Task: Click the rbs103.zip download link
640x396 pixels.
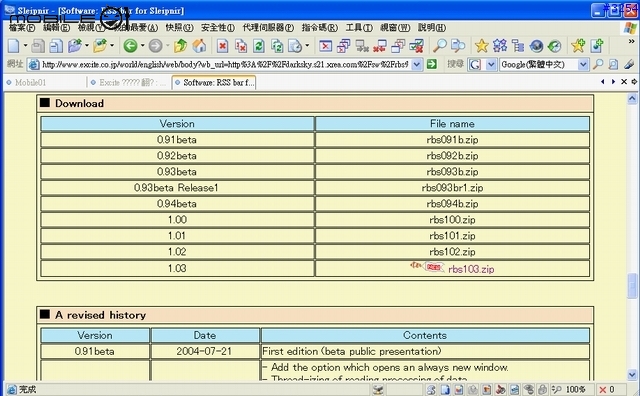Action: pyautogui.click(x=471, y=269)
